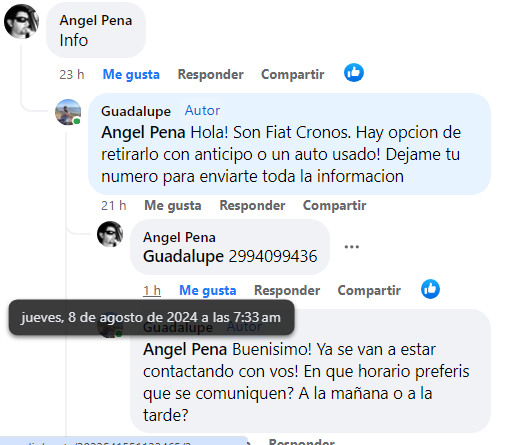The image size is (520, 445).
Task: Click Responder under the 2994099436 comment
Action: (x=287, y=290)
